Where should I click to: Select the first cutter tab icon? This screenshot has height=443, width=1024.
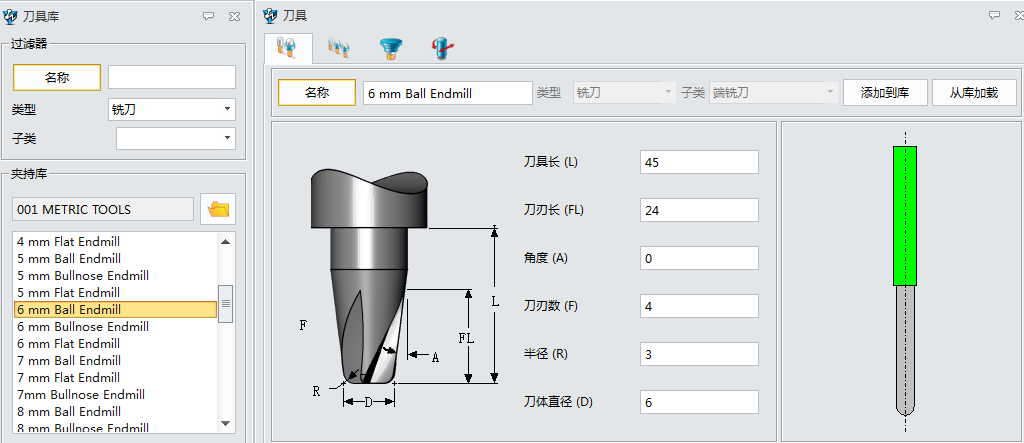288,47
